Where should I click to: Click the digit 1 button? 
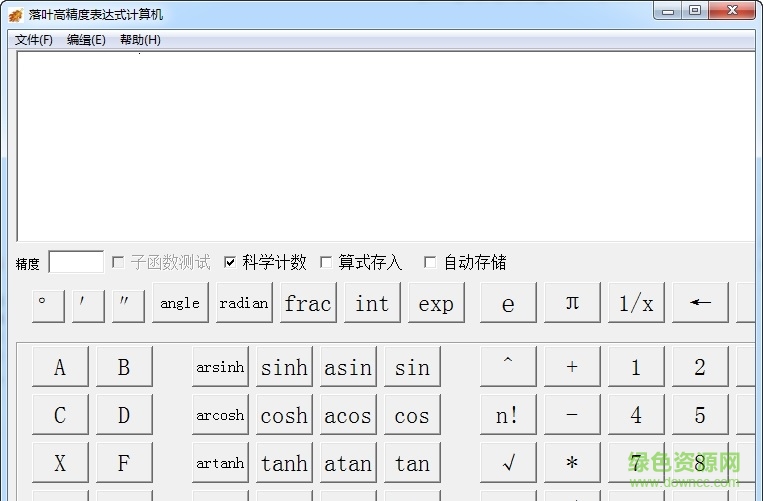[x=636, y=366]
